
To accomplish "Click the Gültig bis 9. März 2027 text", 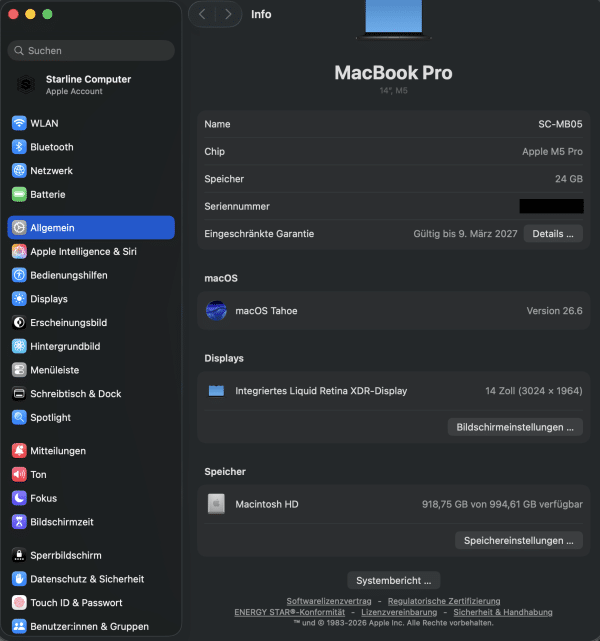I will (465, 234).
